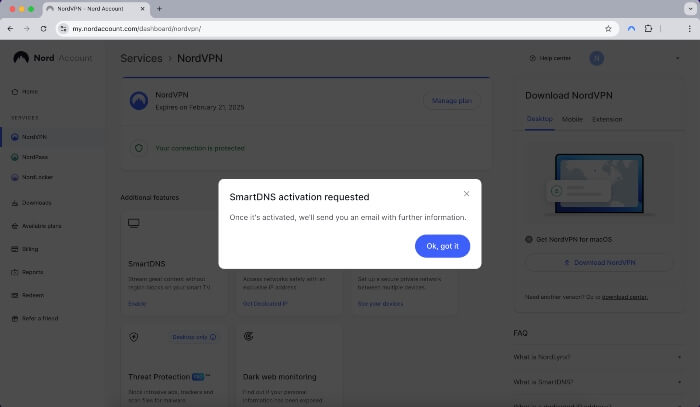Select the NordVPN - Nord Account tab
Screen dimensions: 700x407
(x=96, y=8)
